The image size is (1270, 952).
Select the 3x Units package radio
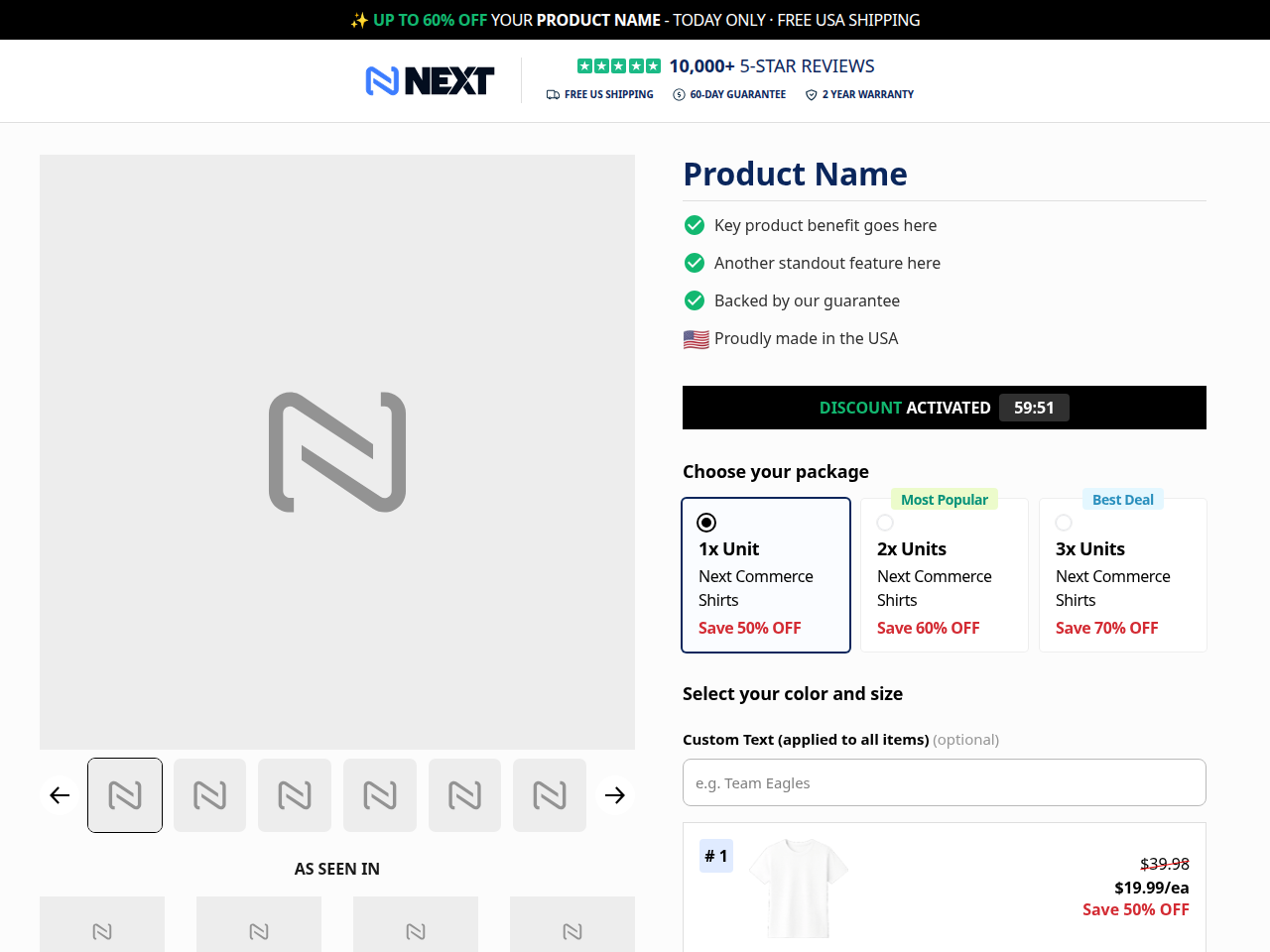[x=1064, y=523]
